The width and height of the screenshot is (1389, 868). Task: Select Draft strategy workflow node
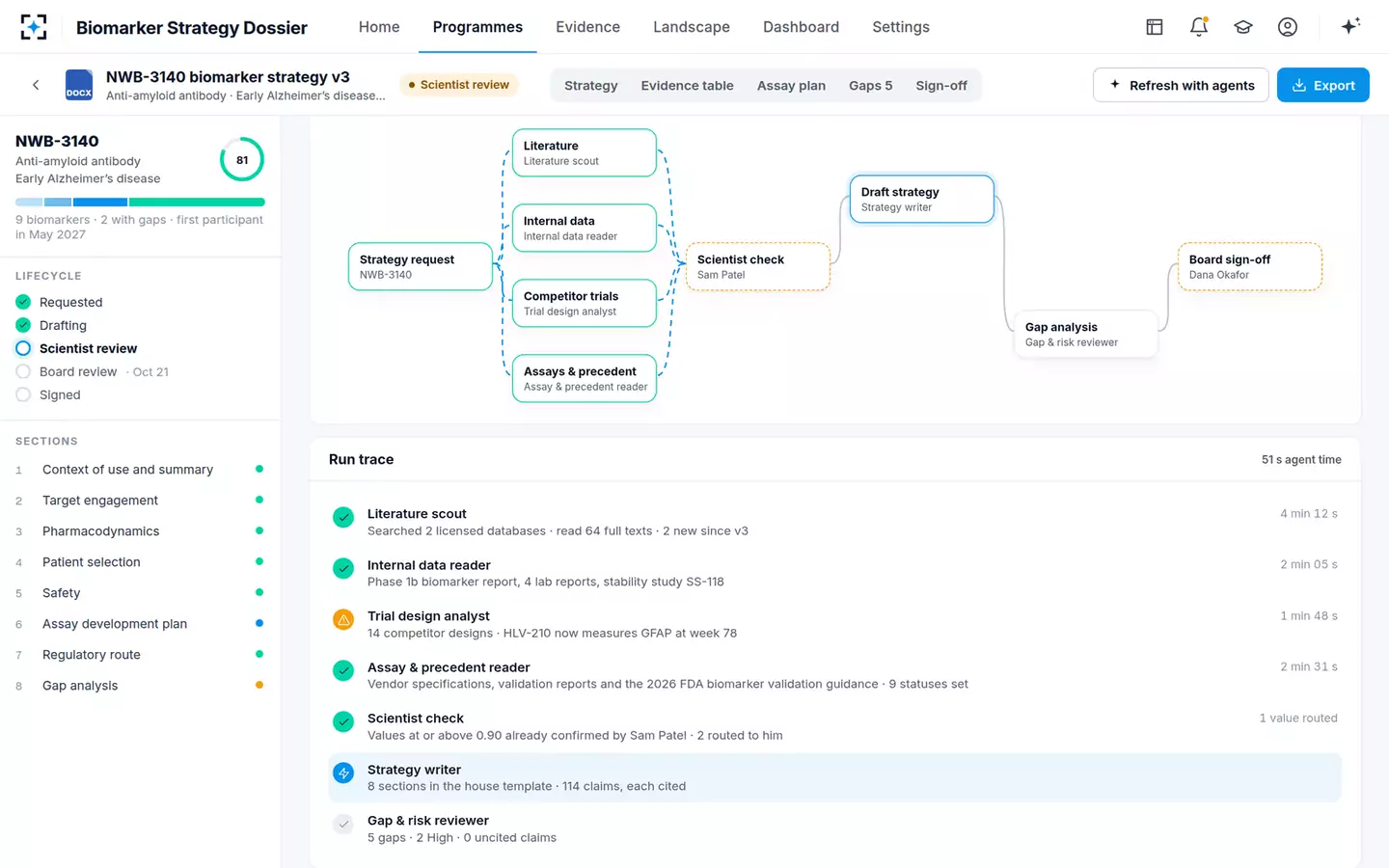tap(922, 199)
